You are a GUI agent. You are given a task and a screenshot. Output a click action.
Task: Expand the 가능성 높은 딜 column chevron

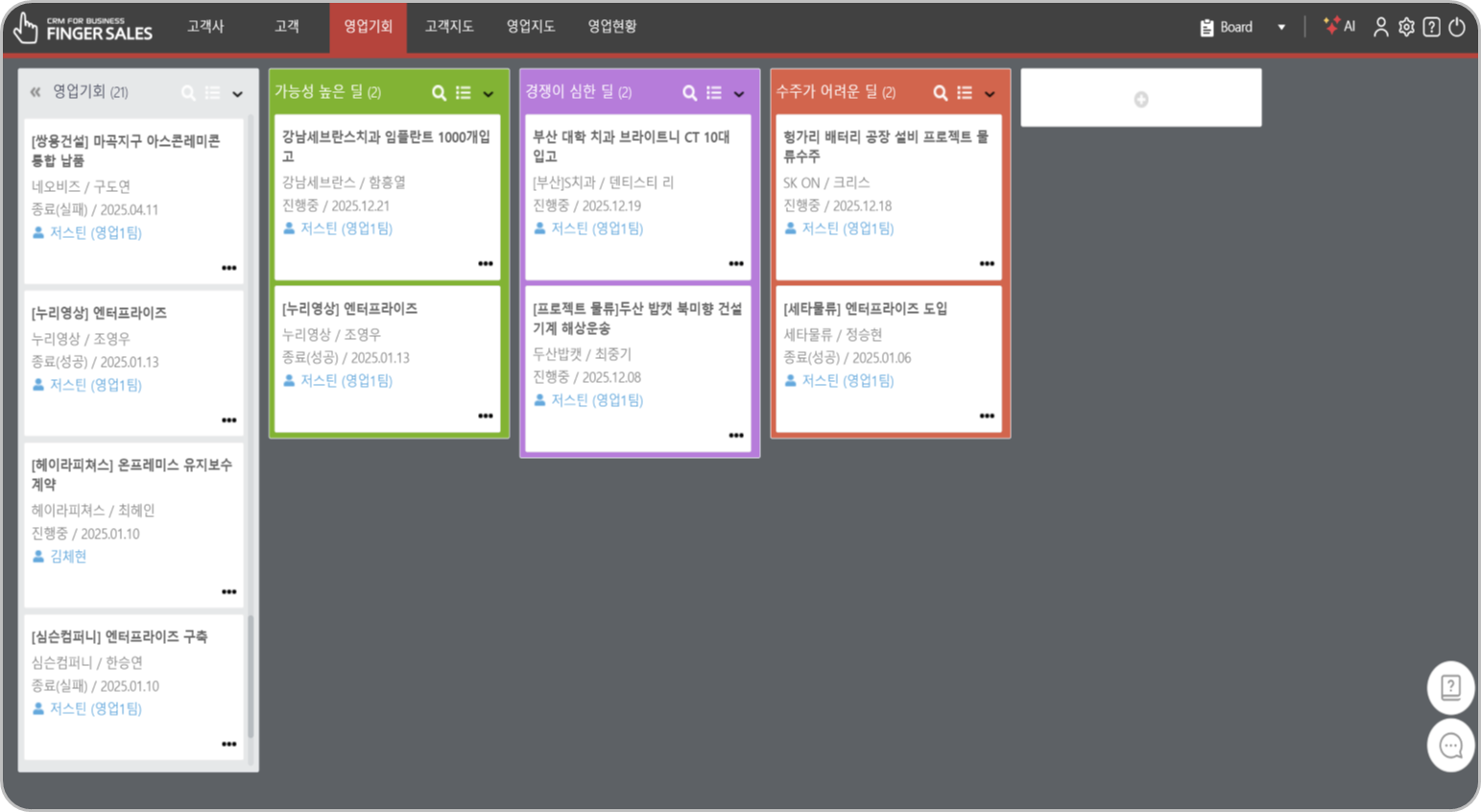489,94
